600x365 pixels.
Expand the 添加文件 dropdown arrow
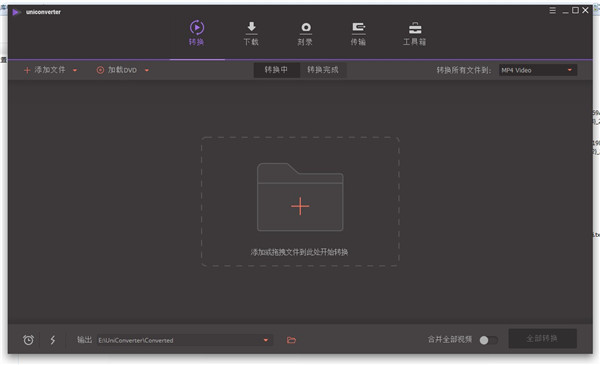(x=75, y=70)
